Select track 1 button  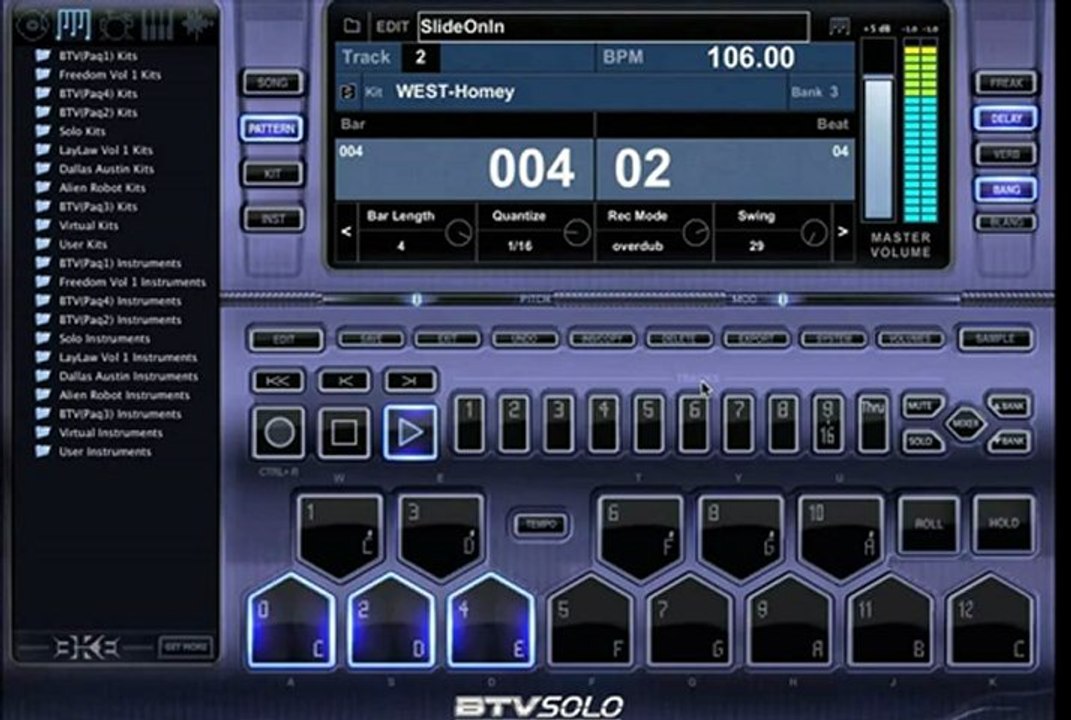pyautogui.click(x=469, y=424)
